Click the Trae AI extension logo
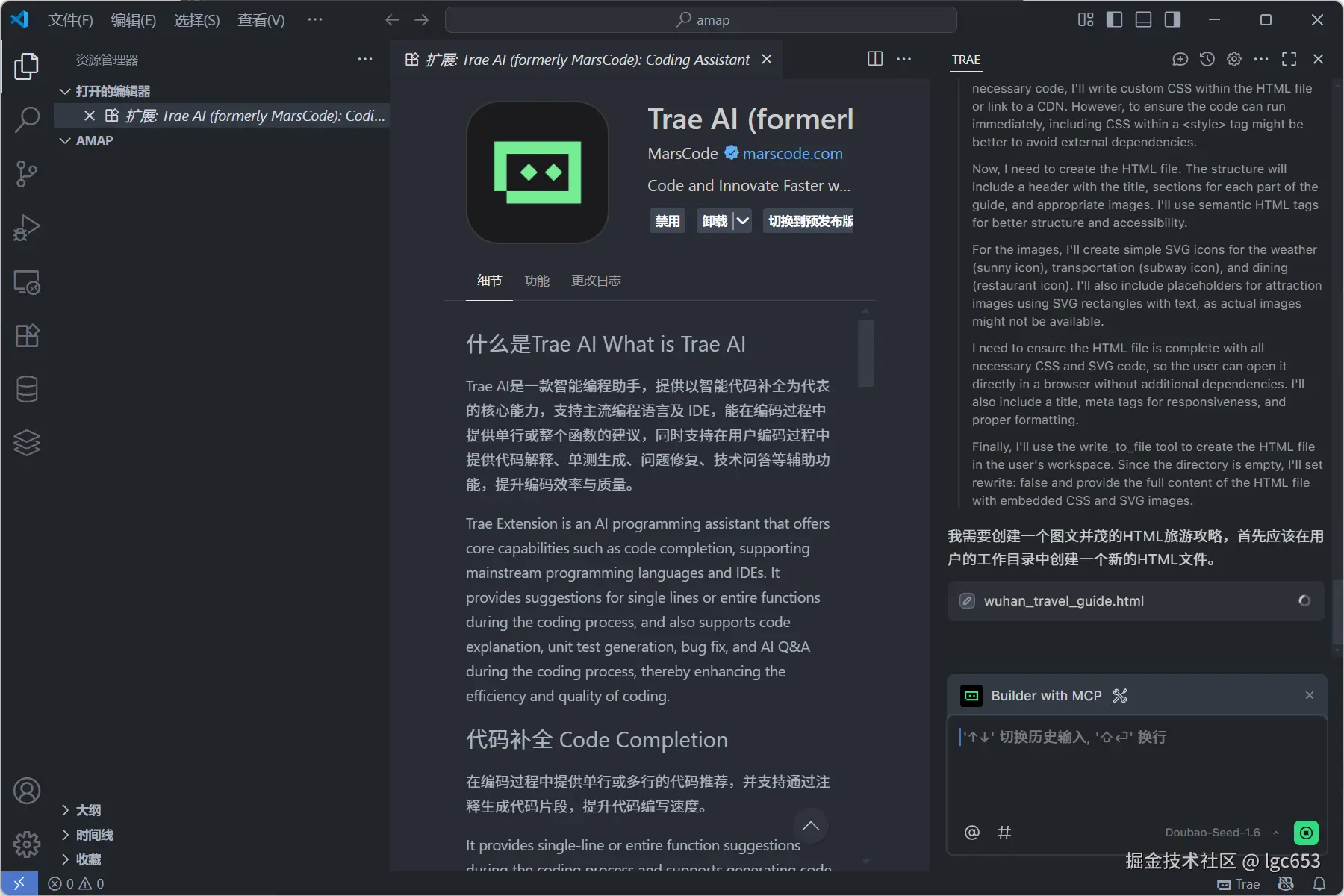Image resolution: width=1344 pixels, height=896 pixels. (x=537, y=172)
